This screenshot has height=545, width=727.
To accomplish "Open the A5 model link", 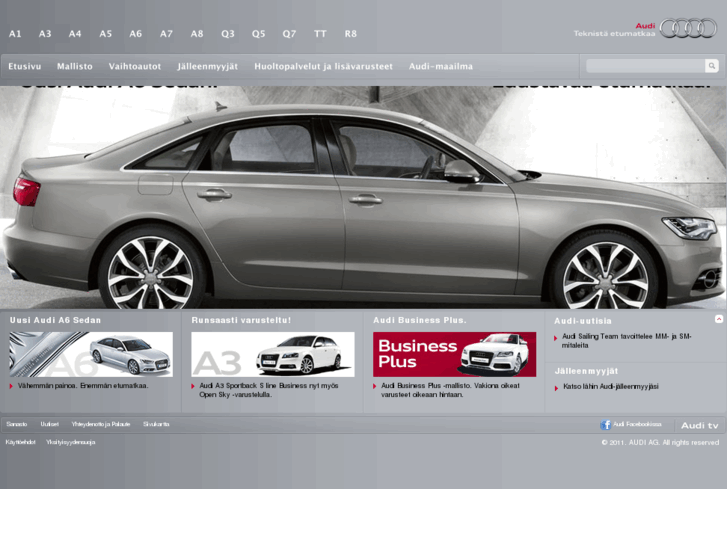I will [x=105, y=34].
